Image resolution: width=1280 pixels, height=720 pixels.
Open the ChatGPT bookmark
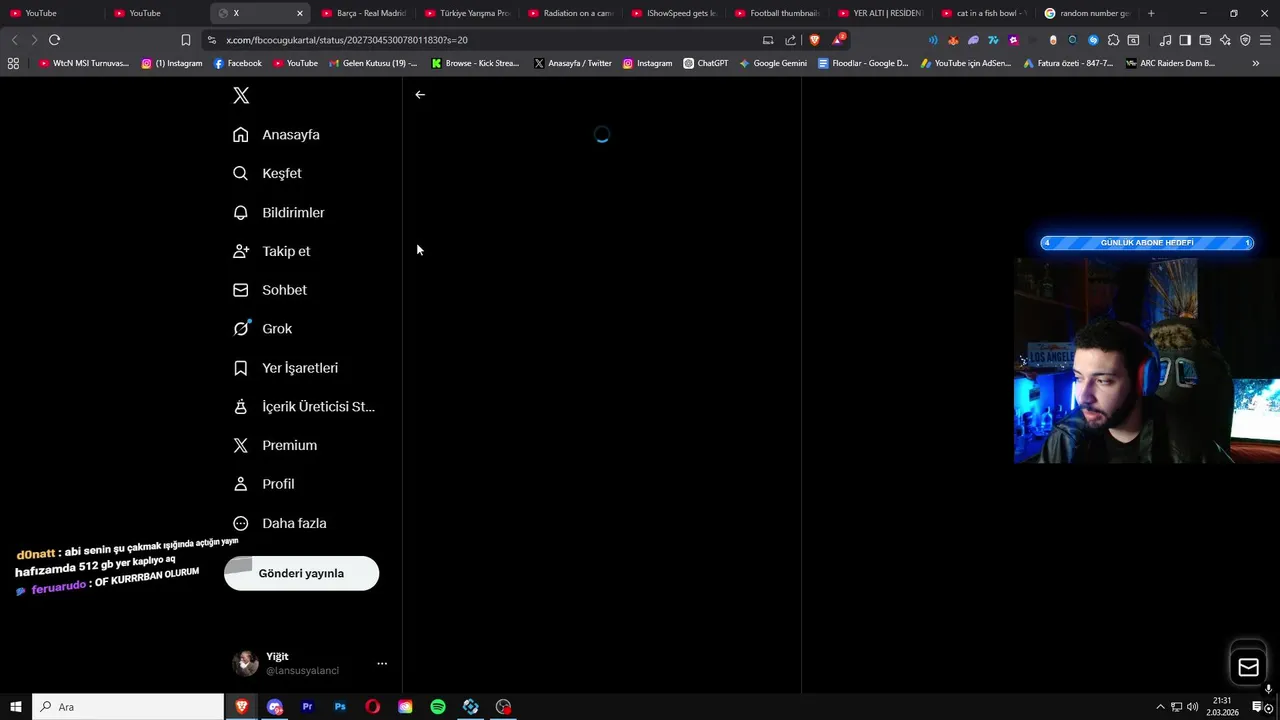706,63
